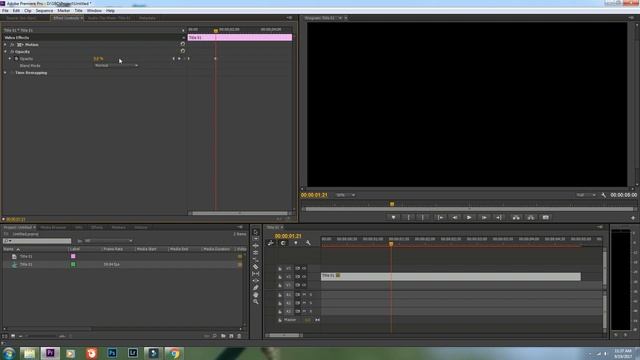
Task: Toggle nest sequences icon in timeline header
Action: tap(271, 243)
